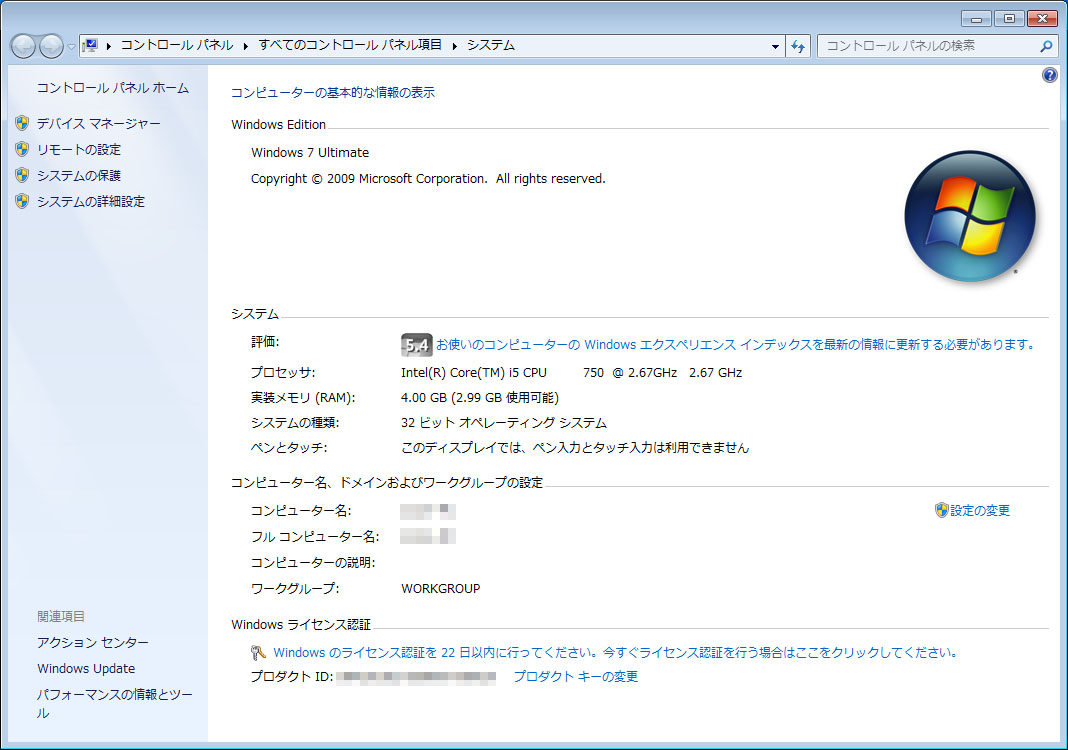
Task: Click the Forward navigation arrow button
Action: pos(51,46)
